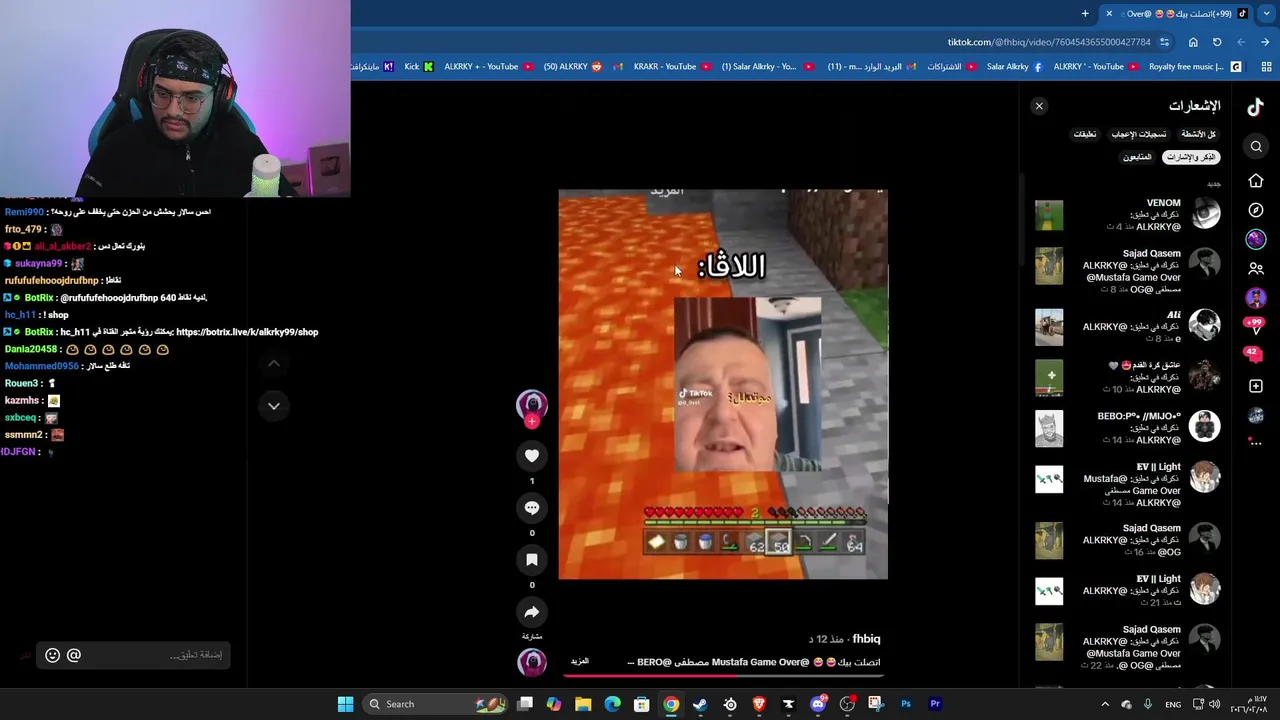
Task: Open the Windows Start menu
Action: click(x=345, y=704)
